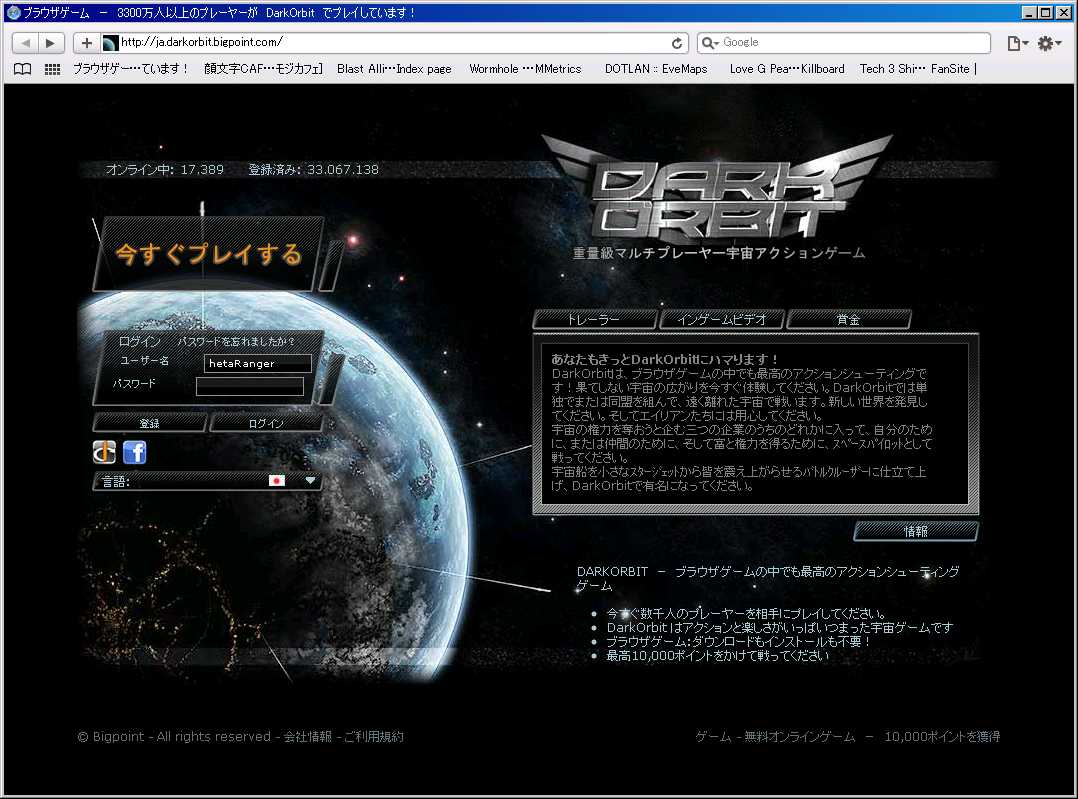Click the 10,000ポイントを獲得 footer link

(942, 736)
